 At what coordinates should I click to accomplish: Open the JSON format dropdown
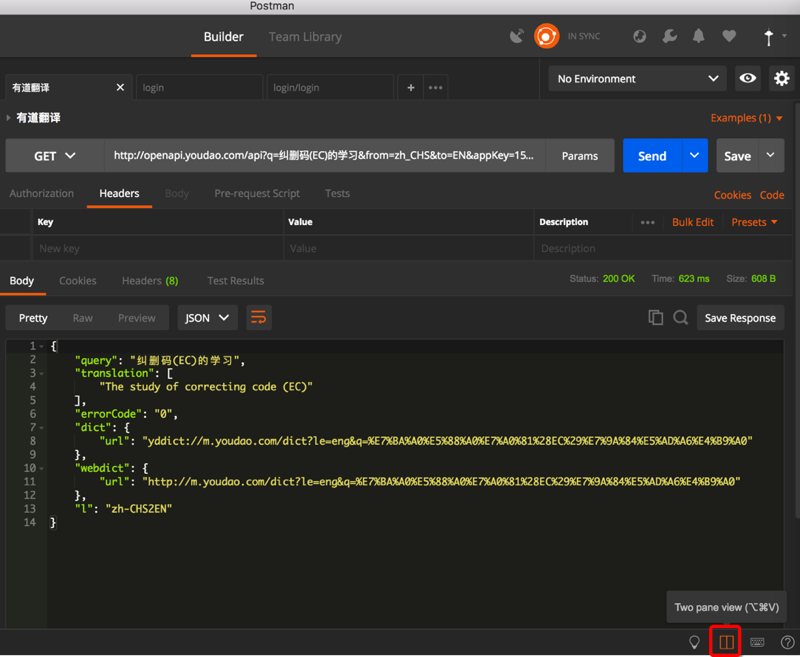point(207,318)
